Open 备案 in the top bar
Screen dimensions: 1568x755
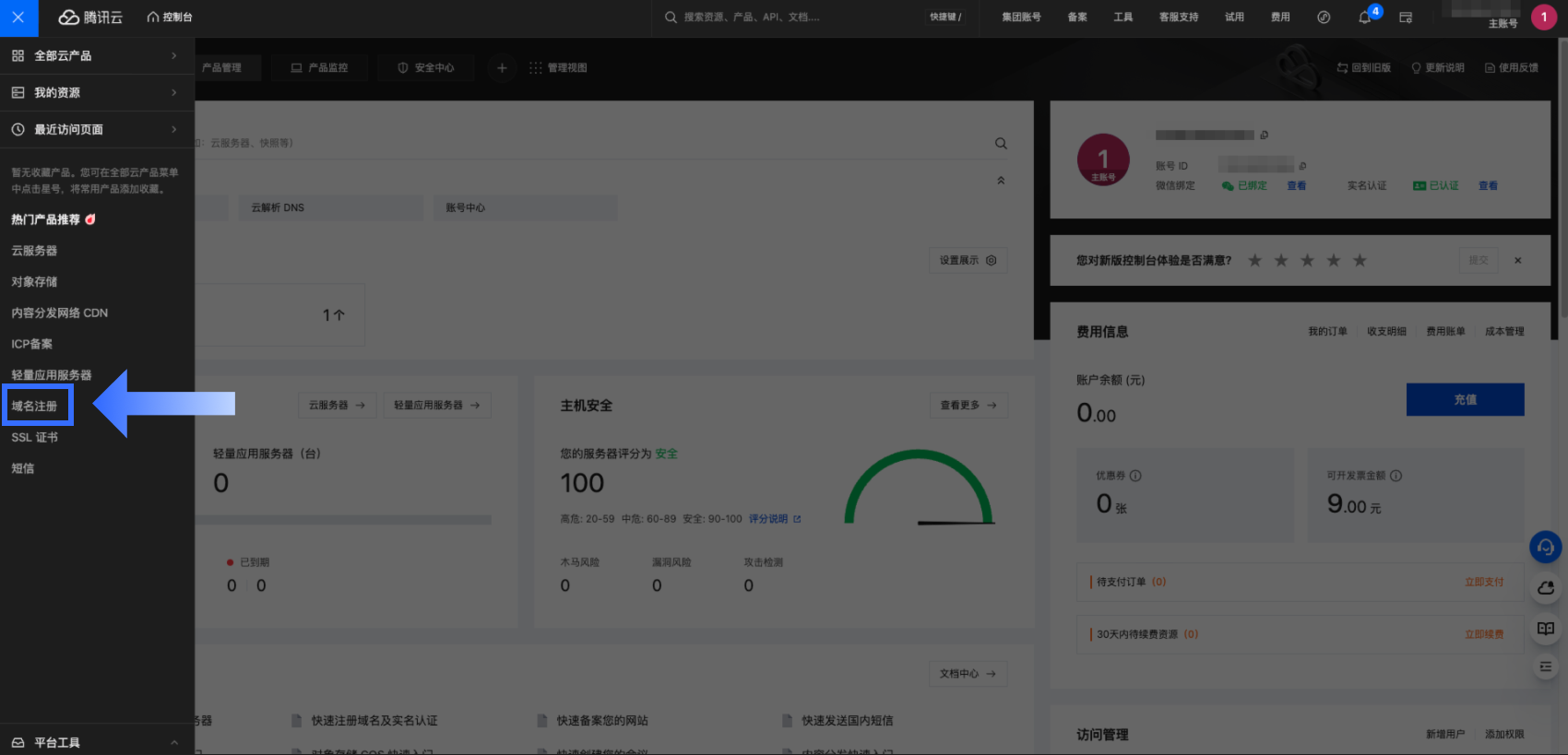tap(1077, 18)
